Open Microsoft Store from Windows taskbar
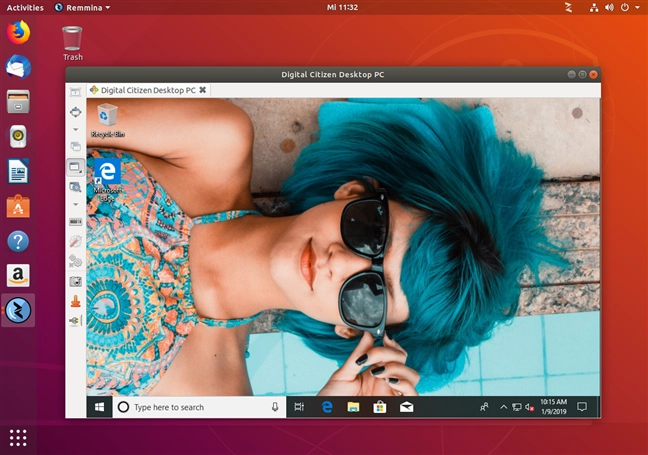This screenshot has width=648, height=455. [x=380, y=407]
